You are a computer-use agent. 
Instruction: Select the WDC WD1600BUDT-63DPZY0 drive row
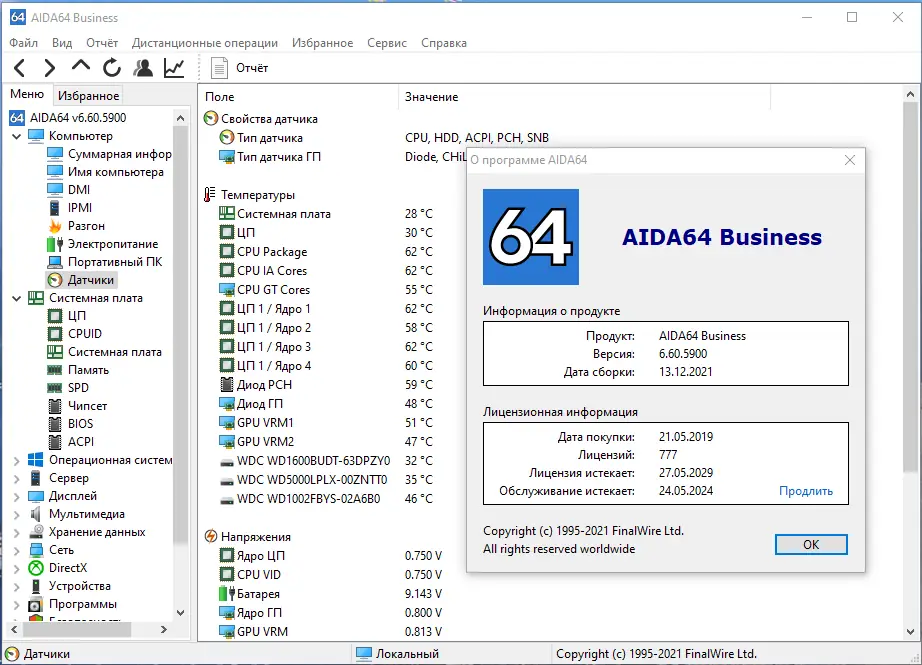coord(327,461)
